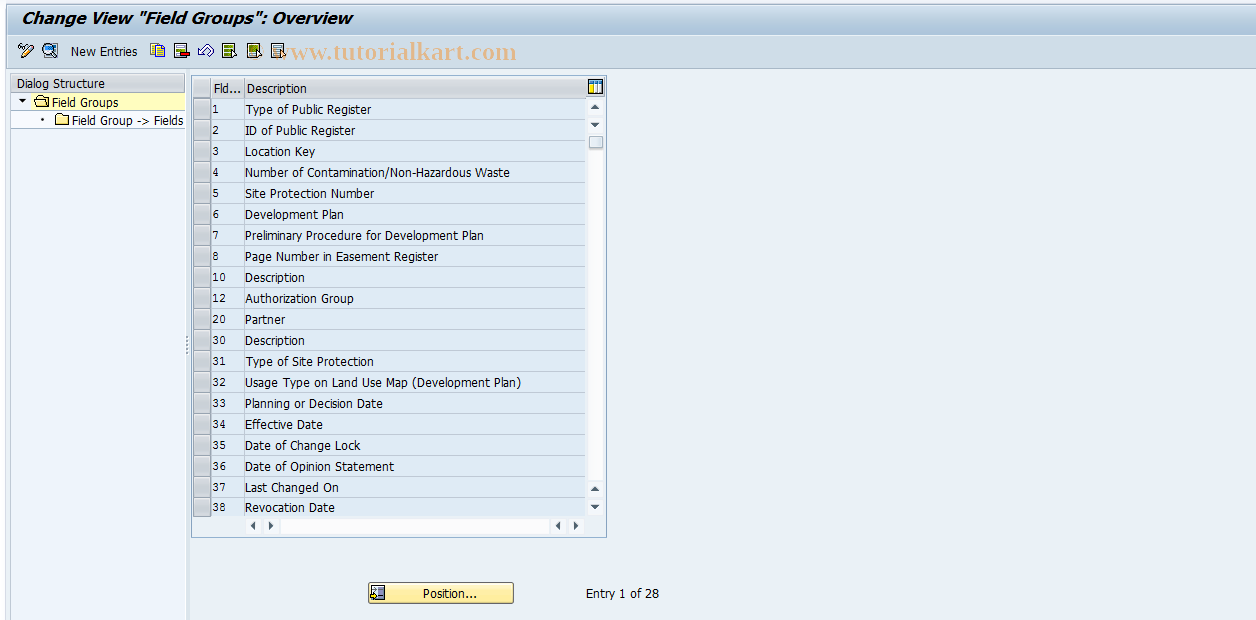Click field group number 36 cell
Screen dimensions: 1256x620
[x=227, y=466]
